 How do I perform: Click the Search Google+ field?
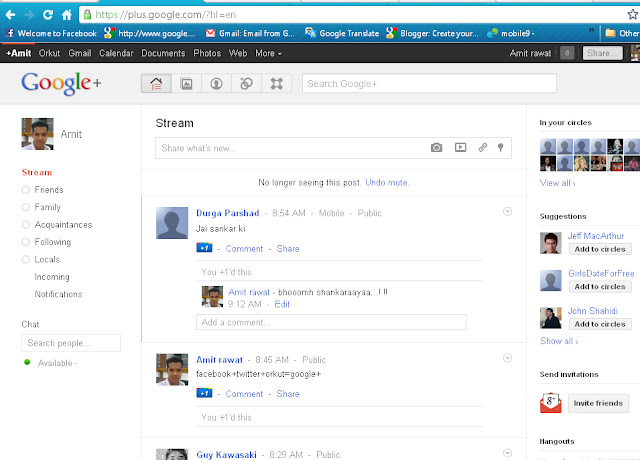point(429,84)
